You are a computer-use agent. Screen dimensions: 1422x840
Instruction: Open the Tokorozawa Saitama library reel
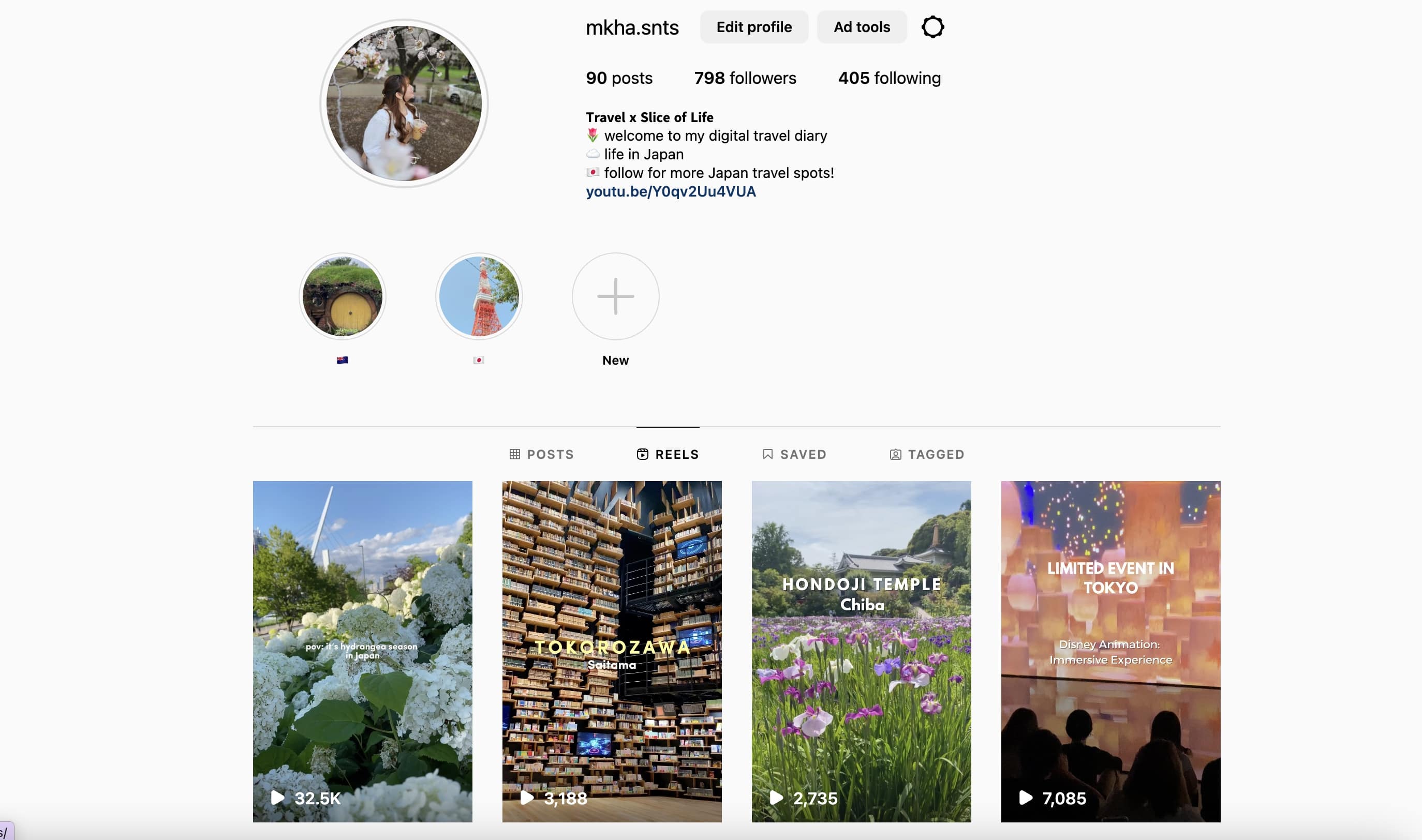pos(612,651)
